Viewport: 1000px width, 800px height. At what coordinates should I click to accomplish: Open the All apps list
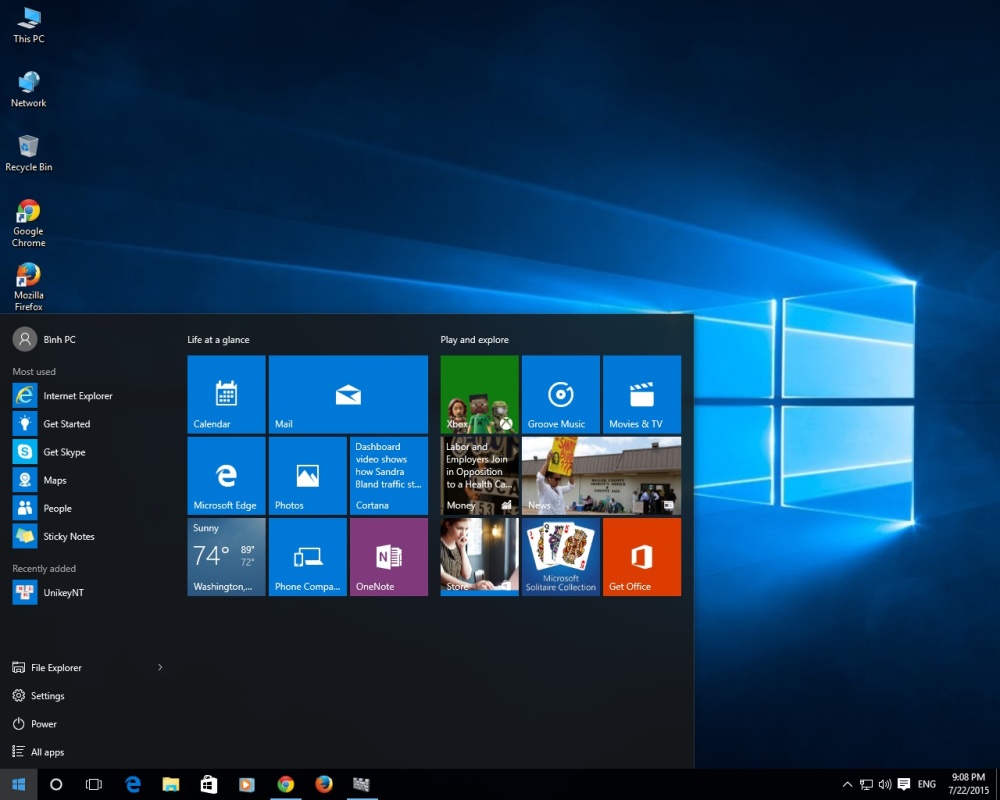pos(47,752)
